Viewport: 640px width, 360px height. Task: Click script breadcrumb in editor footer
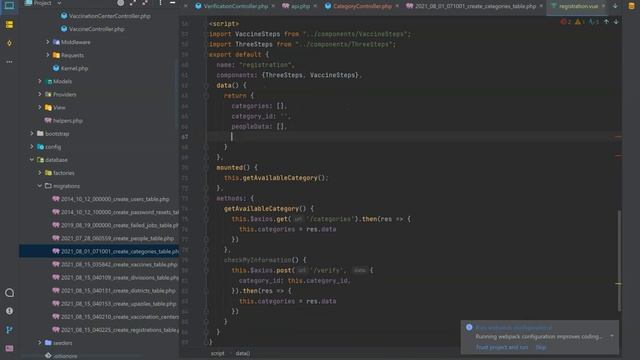218,353
